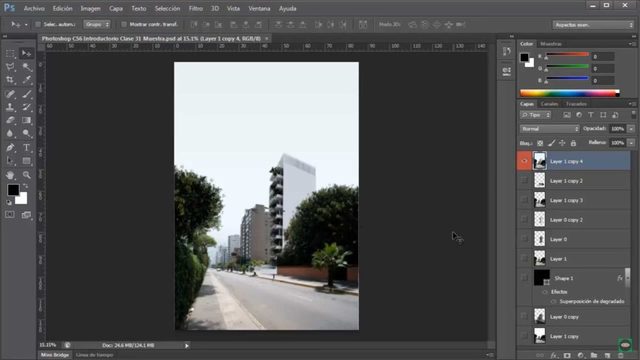Add a layer style fx button
640x360 pixels.
(554, 356)
